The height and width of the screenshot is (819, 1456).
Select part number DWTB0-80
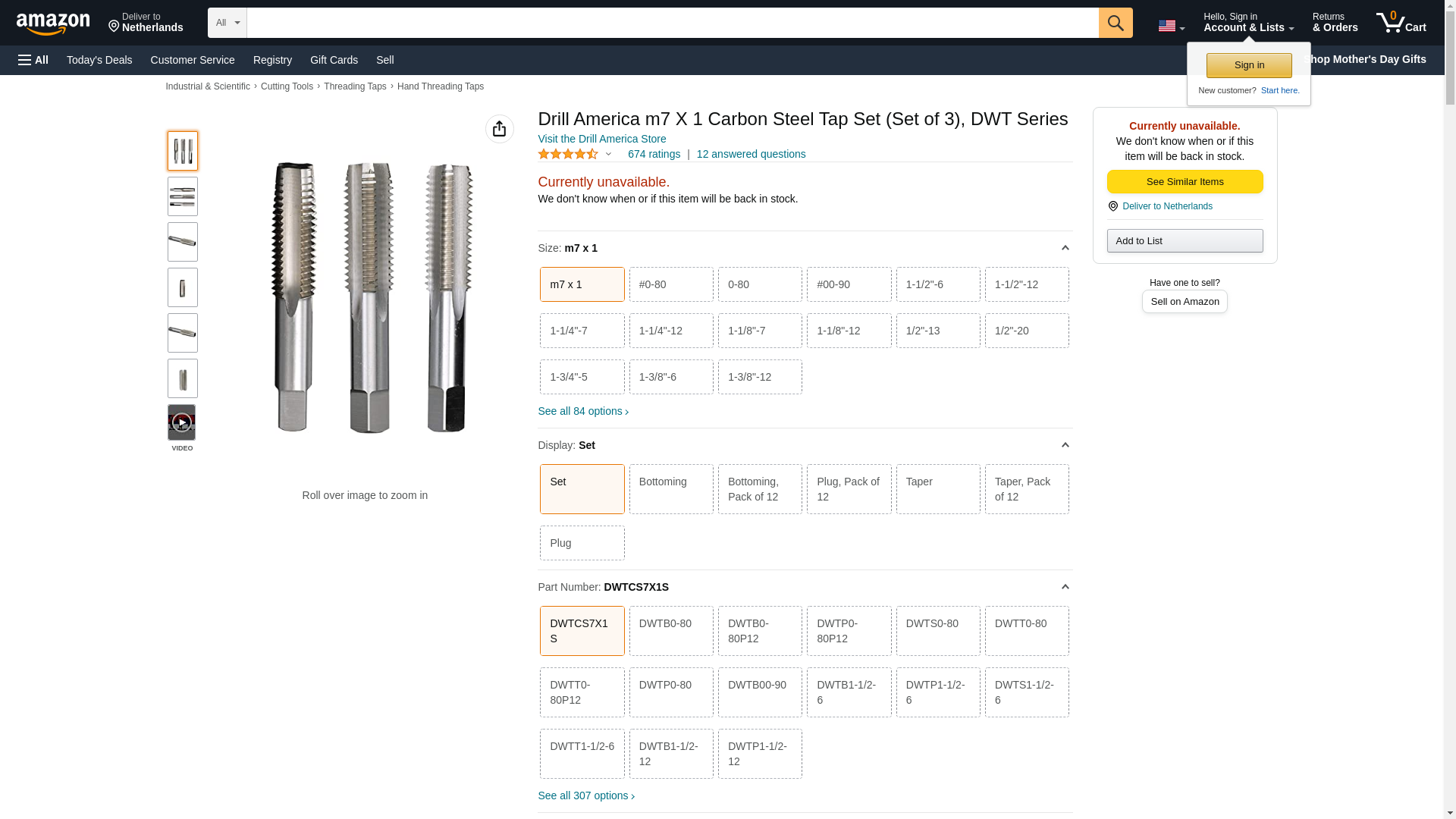670,631
